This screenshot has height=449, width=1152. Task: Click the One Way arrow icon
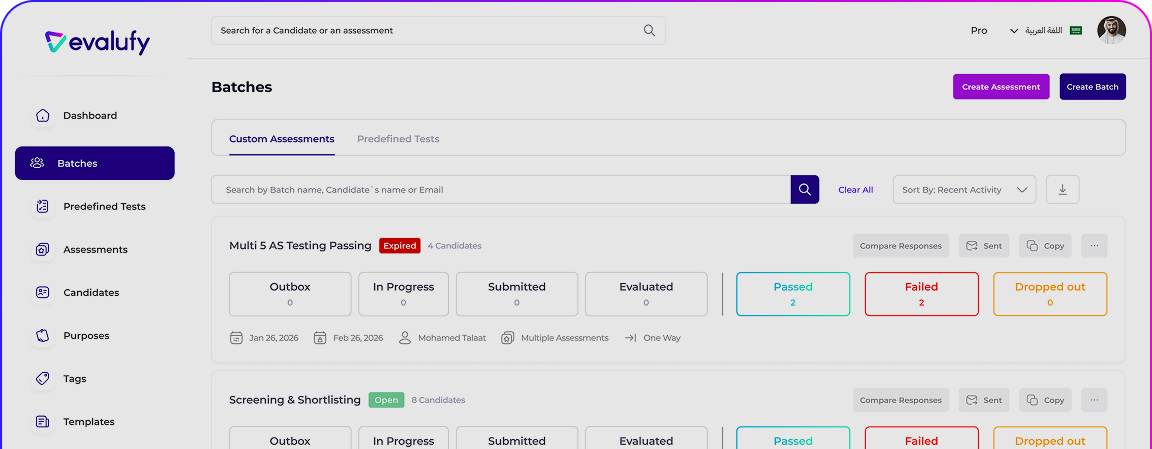tap(630, 338)
